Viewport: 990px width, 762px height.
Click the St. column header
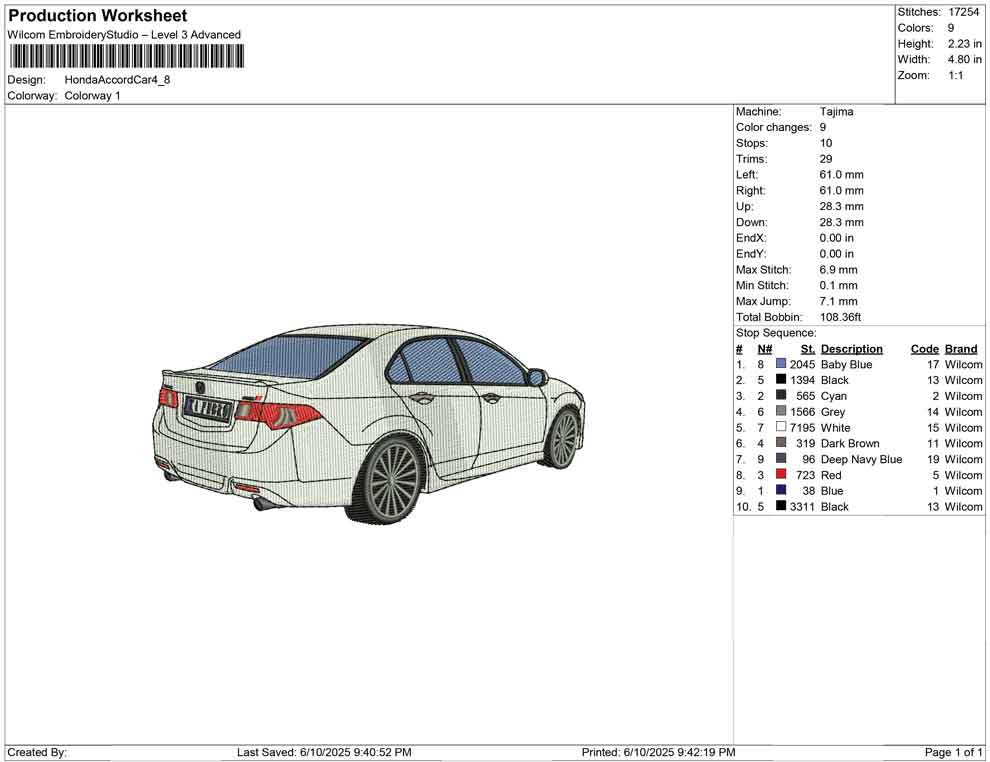(x=808, y=349)
